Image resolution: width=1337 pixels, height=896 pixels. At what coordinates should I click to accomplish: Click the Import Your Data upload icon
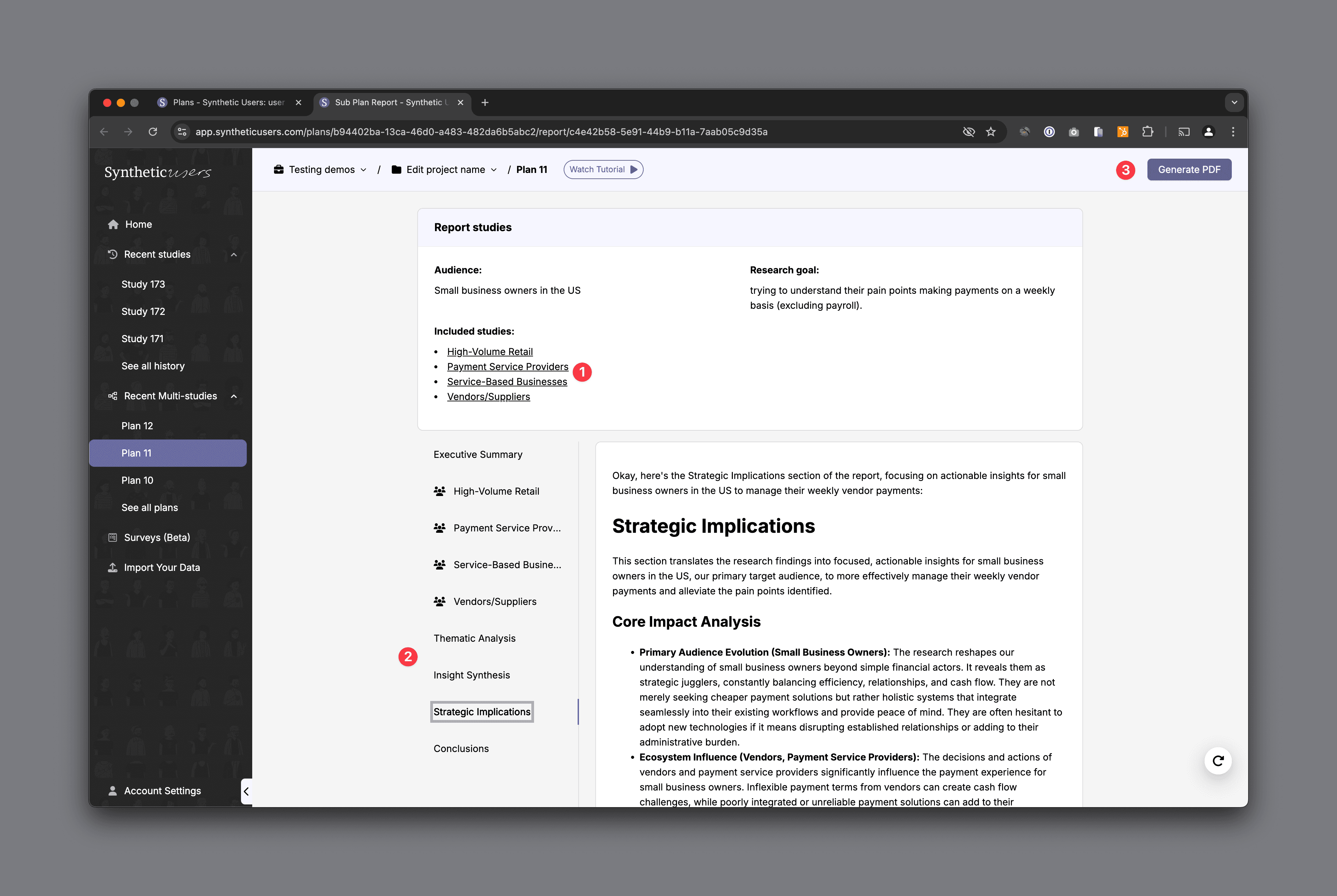click(113, 567)
